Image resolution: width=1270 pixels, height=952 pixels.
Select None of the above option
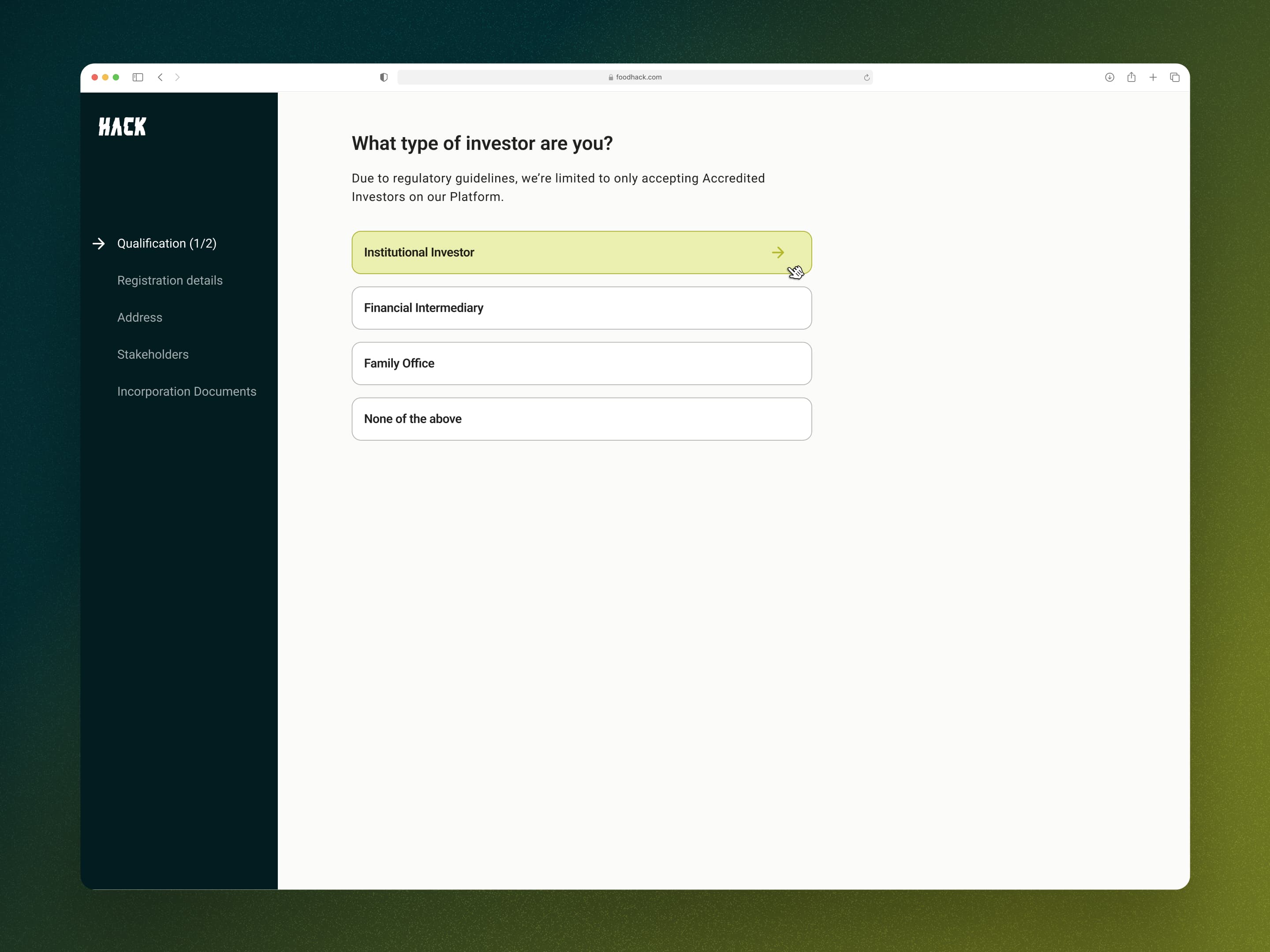pos(582,419)
